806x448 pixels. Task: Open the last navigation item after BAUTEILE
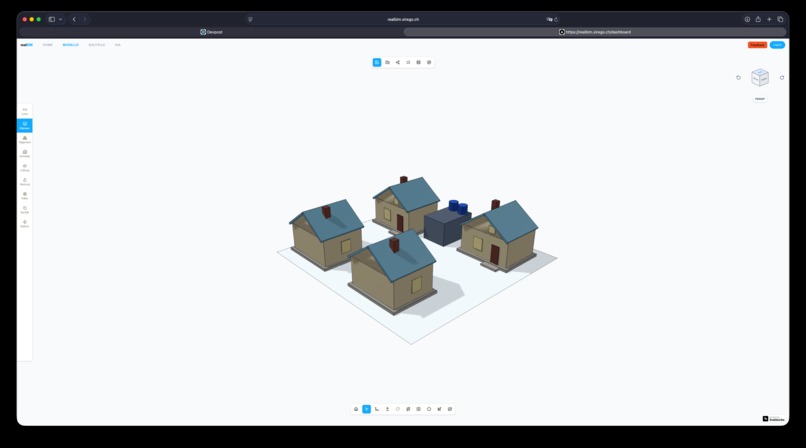[x=118, y=45]
